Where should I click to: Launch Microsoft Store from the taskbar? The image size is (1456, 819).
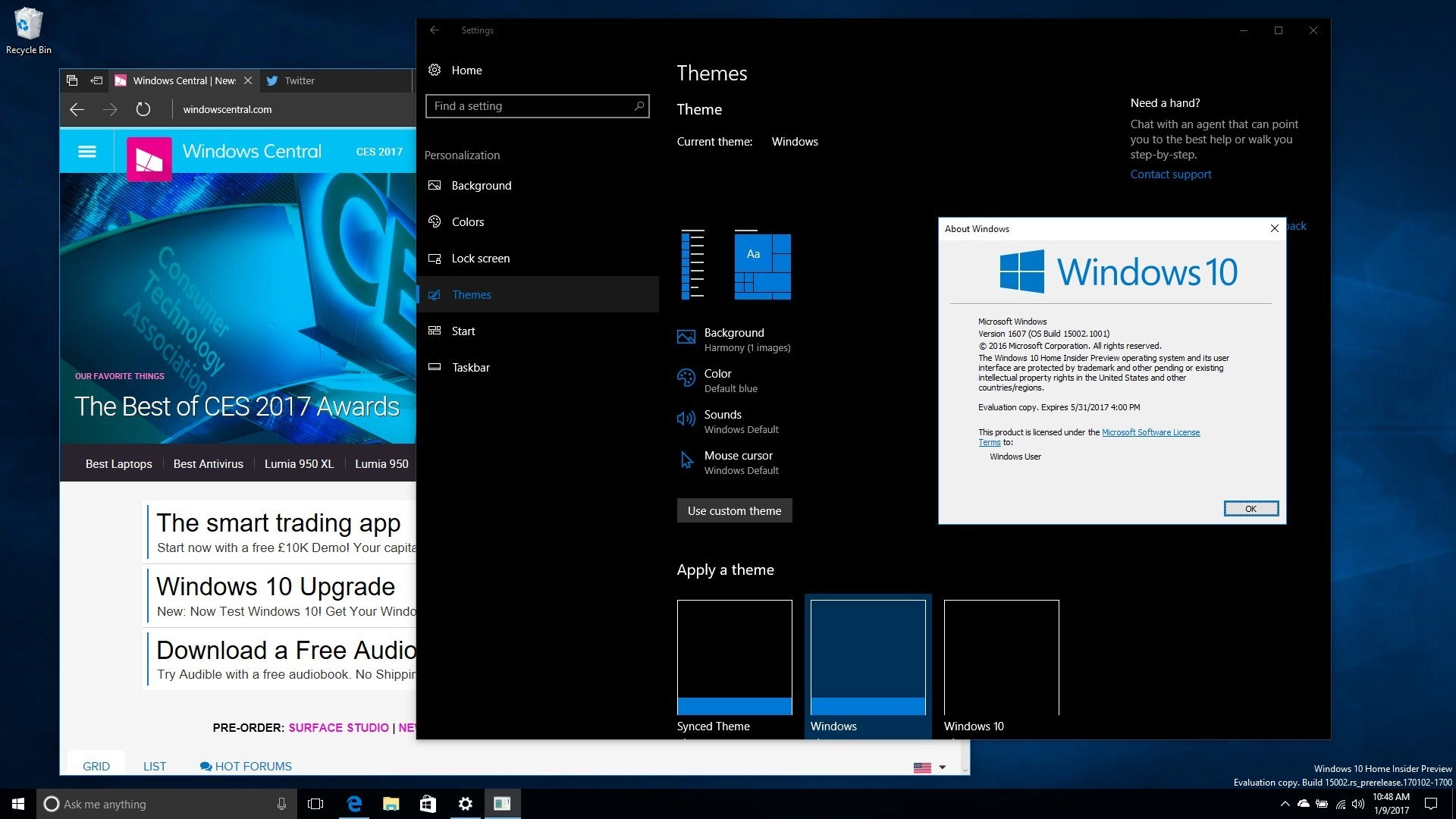[428, 804]
